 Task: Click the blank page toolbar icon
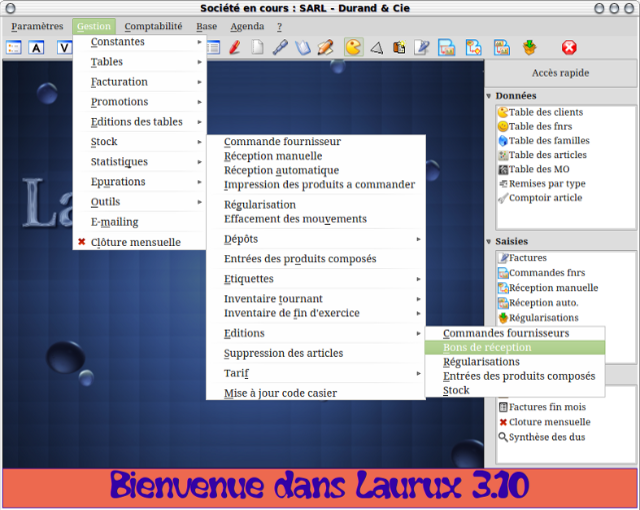point(257,47)
